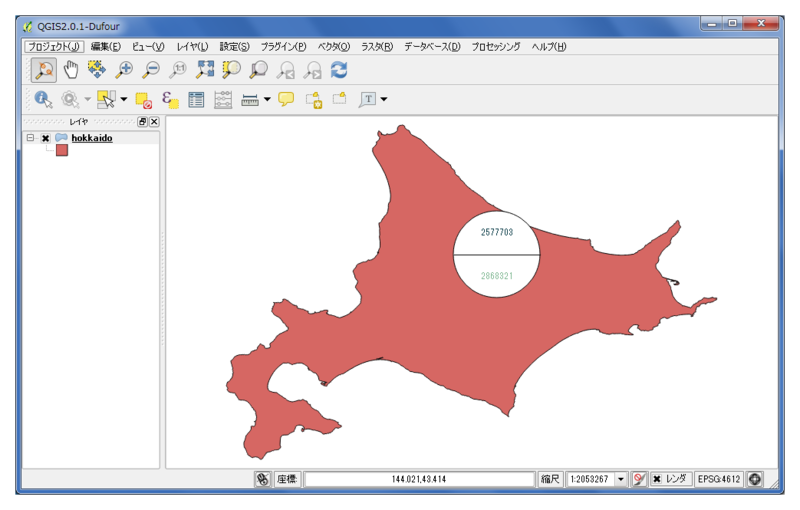
Task: Click the 2577703 diagram label on map
Action: click(x=497, y=232)
